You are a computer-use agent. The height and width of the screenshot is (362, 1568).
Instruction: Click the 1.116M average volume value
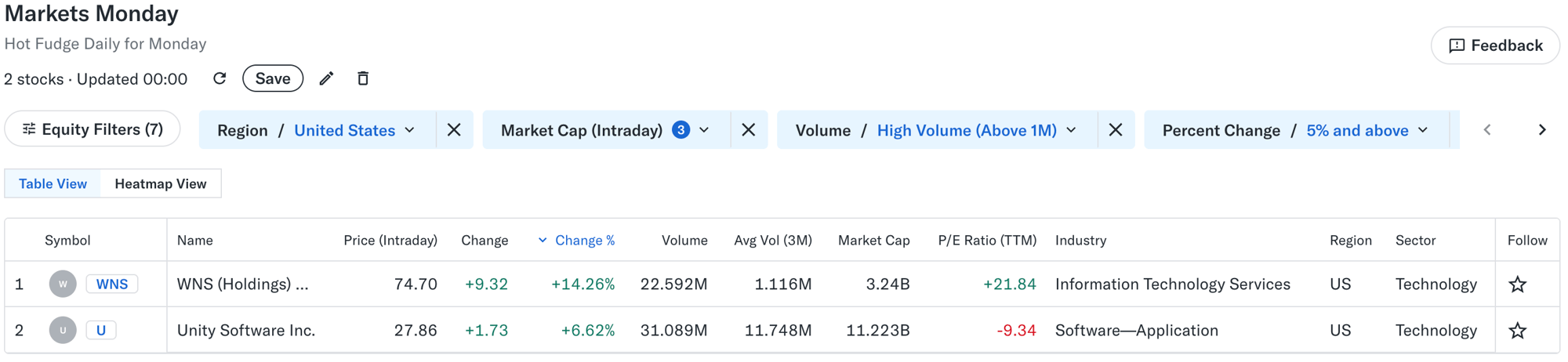[x=783, y=284]
